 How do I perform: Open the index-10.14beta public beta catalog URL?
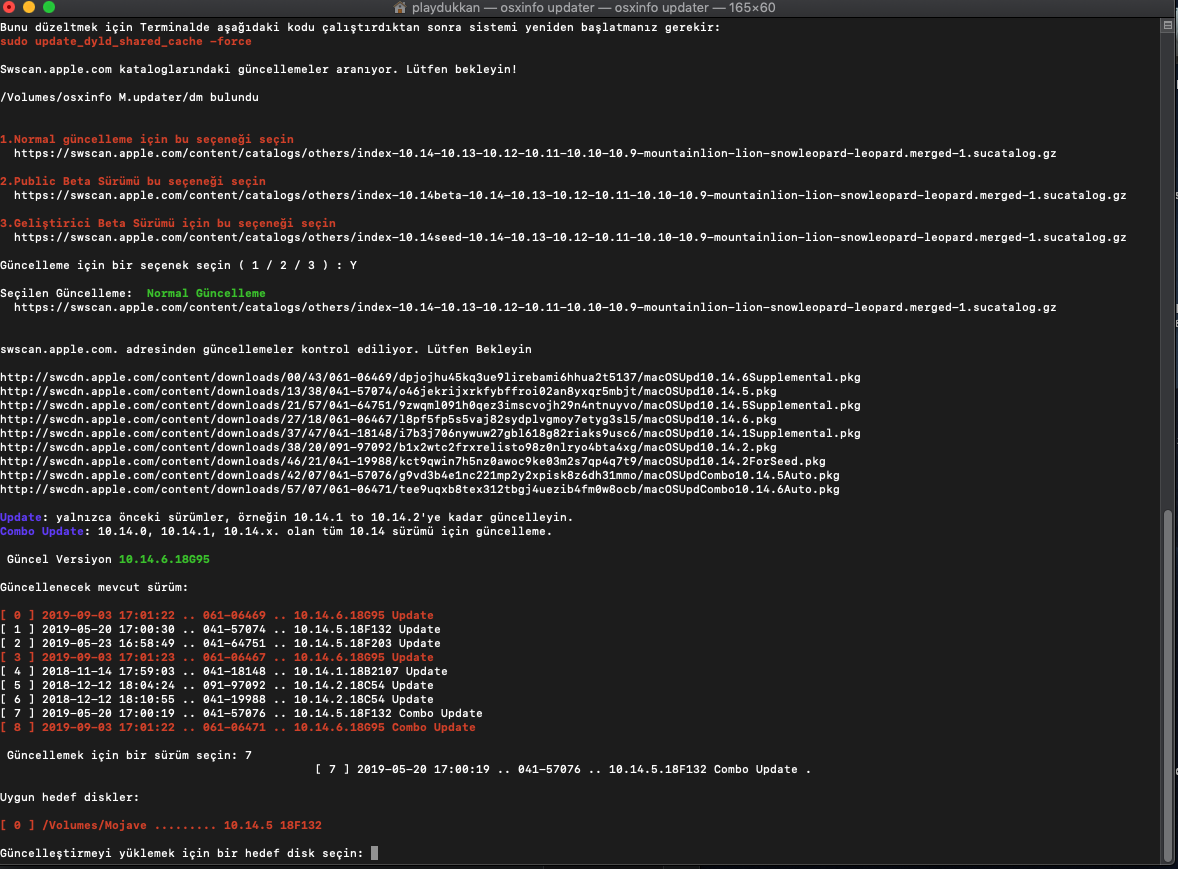point(569,196)
